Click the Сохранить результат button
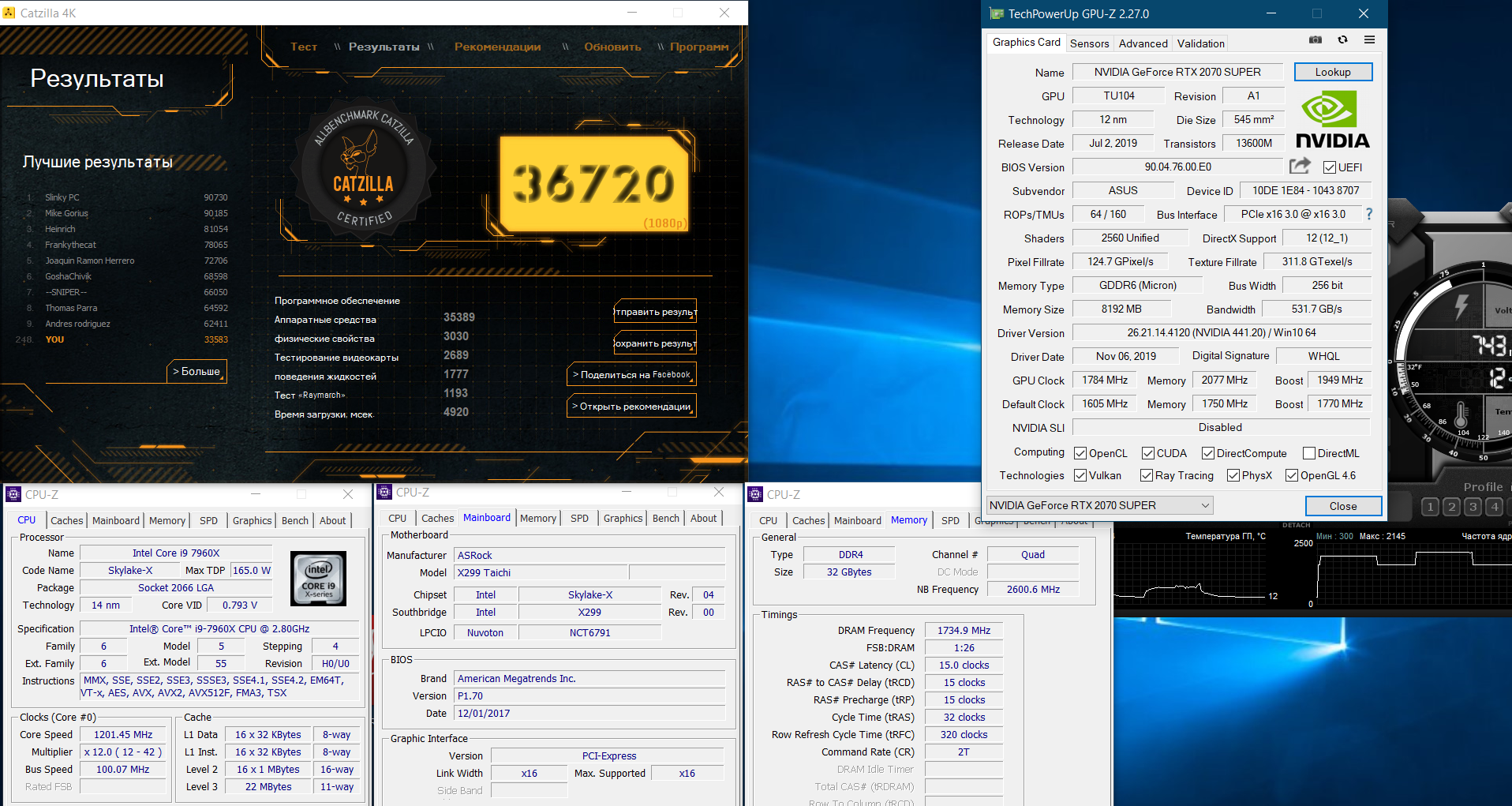Screen dimensions: 1512x806 655,343
